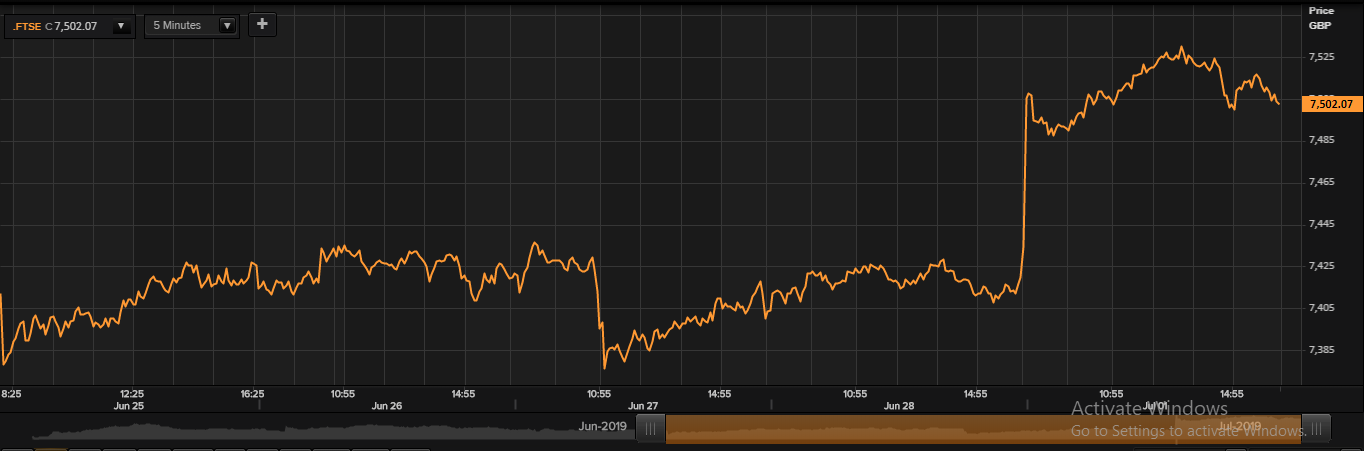Click the Jun 27 date label

(643, 406)
